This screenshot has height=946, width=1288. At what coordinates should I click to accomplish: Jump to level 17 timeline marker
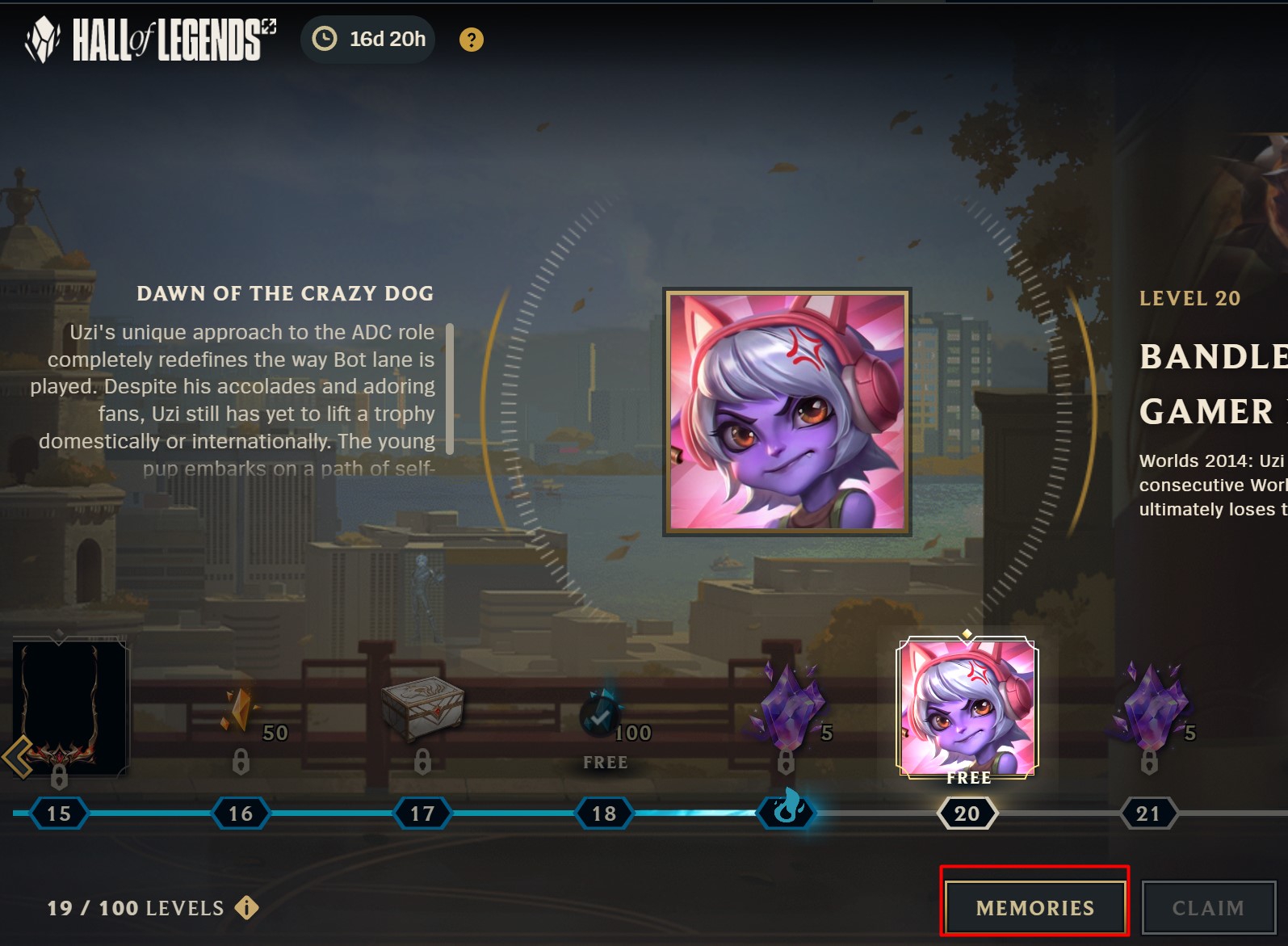(x=422, y=814)
